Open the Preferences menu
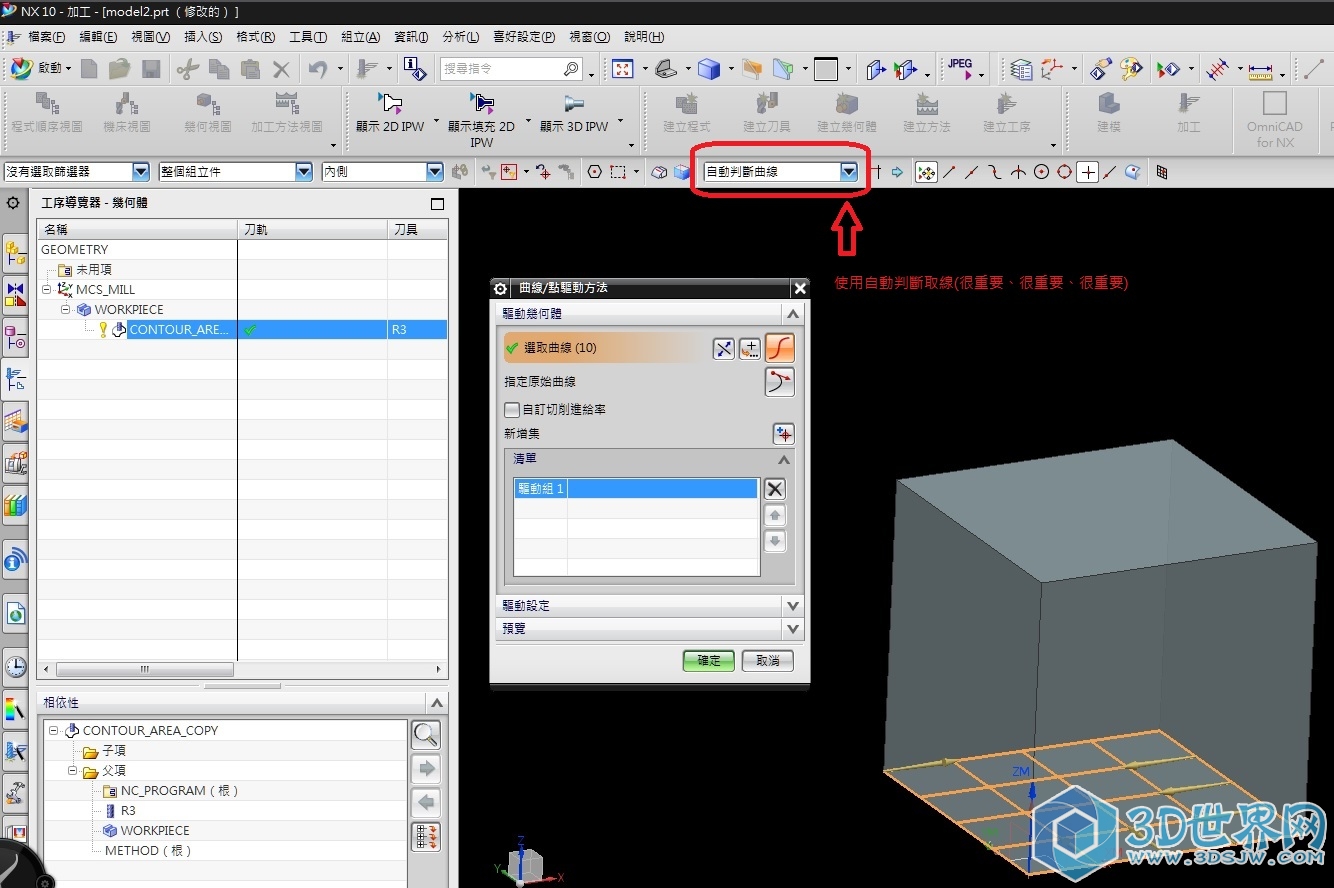The width and height of the screenshot is (1334, 888). point(524,37)
